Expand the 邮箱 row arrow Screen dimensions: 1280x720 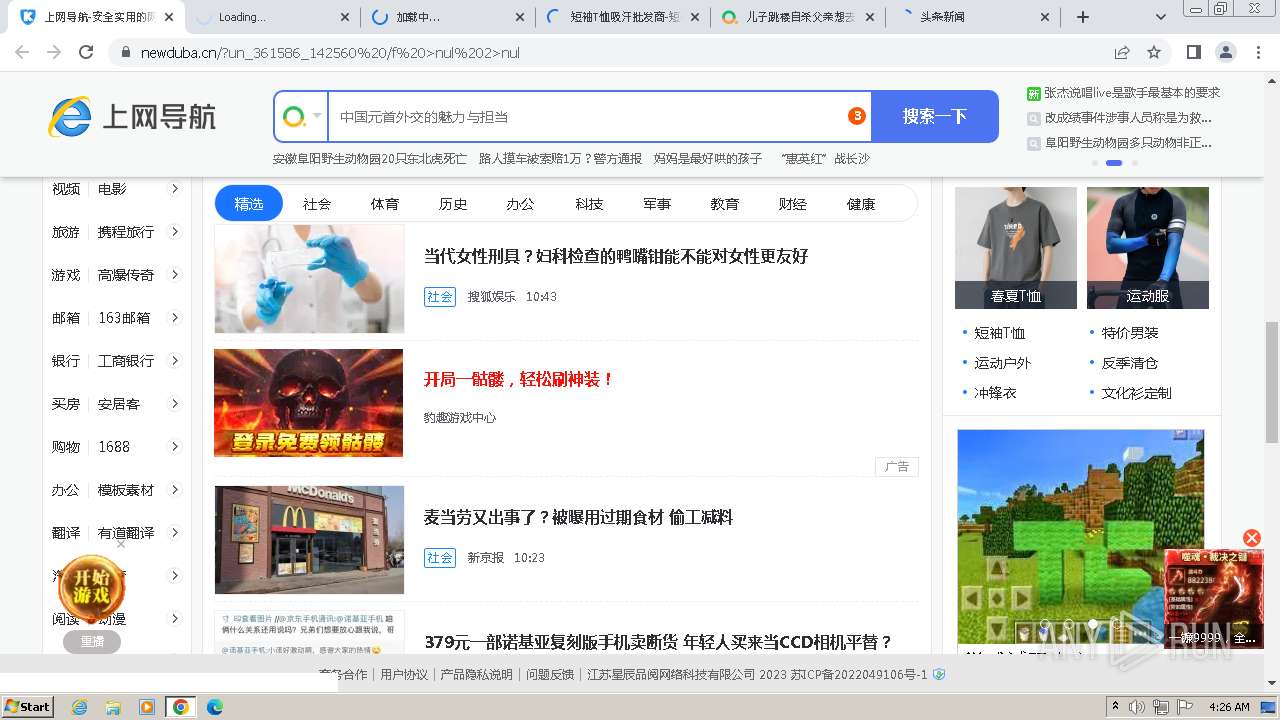coord(174,317)
